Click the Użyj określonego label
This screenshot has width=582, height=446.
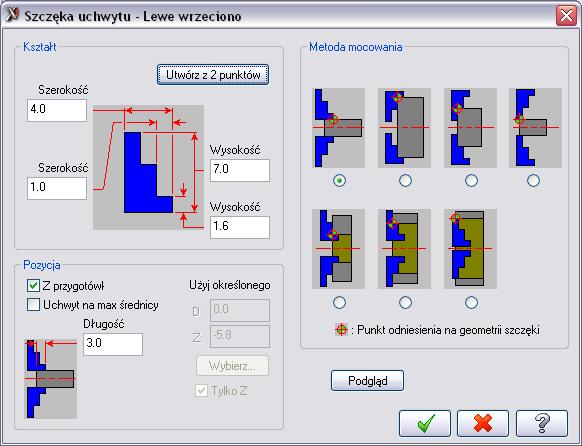click(230, 285)
